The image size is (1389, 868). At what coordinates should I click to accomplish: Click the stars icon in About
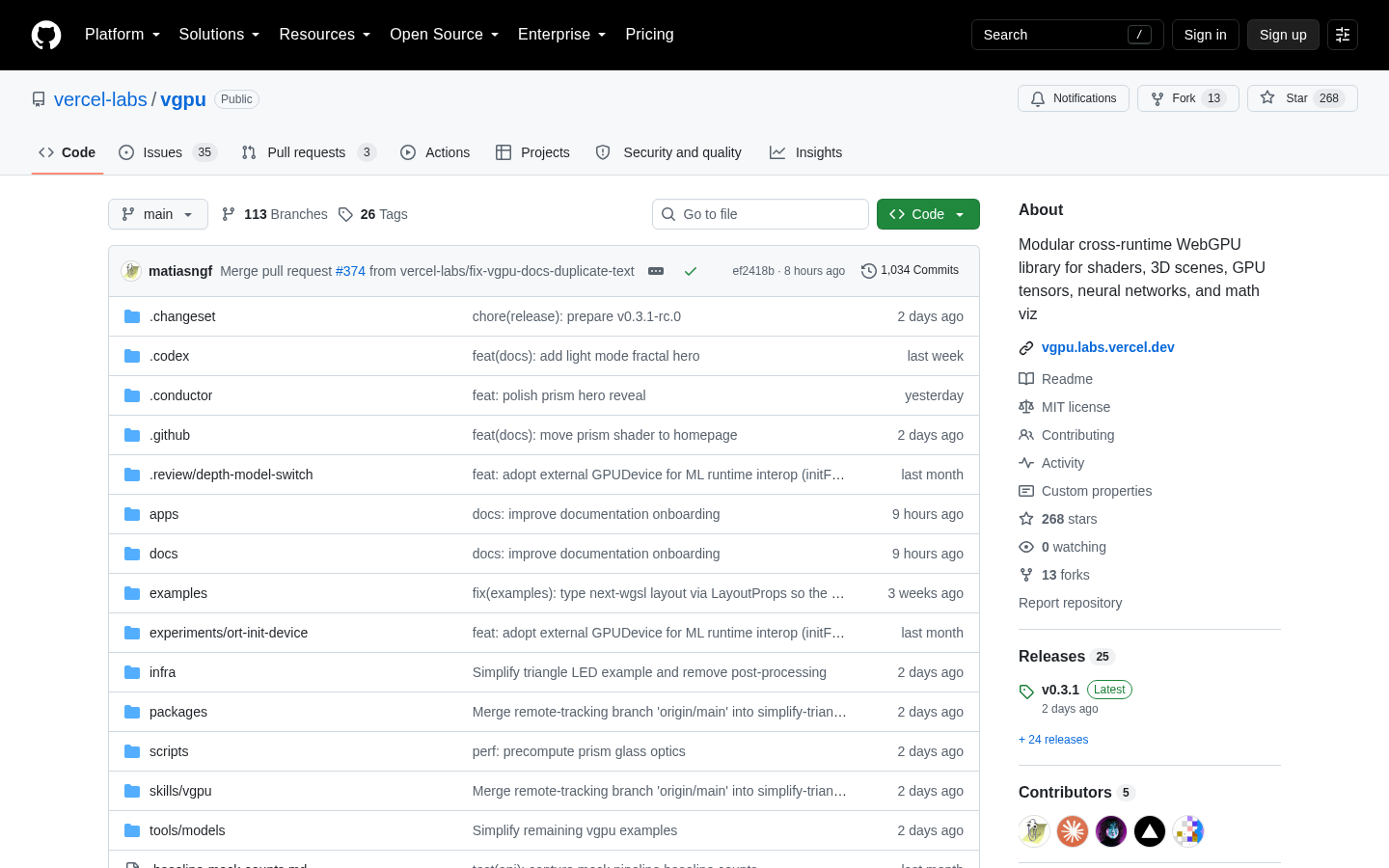[x=1026, y=519]
